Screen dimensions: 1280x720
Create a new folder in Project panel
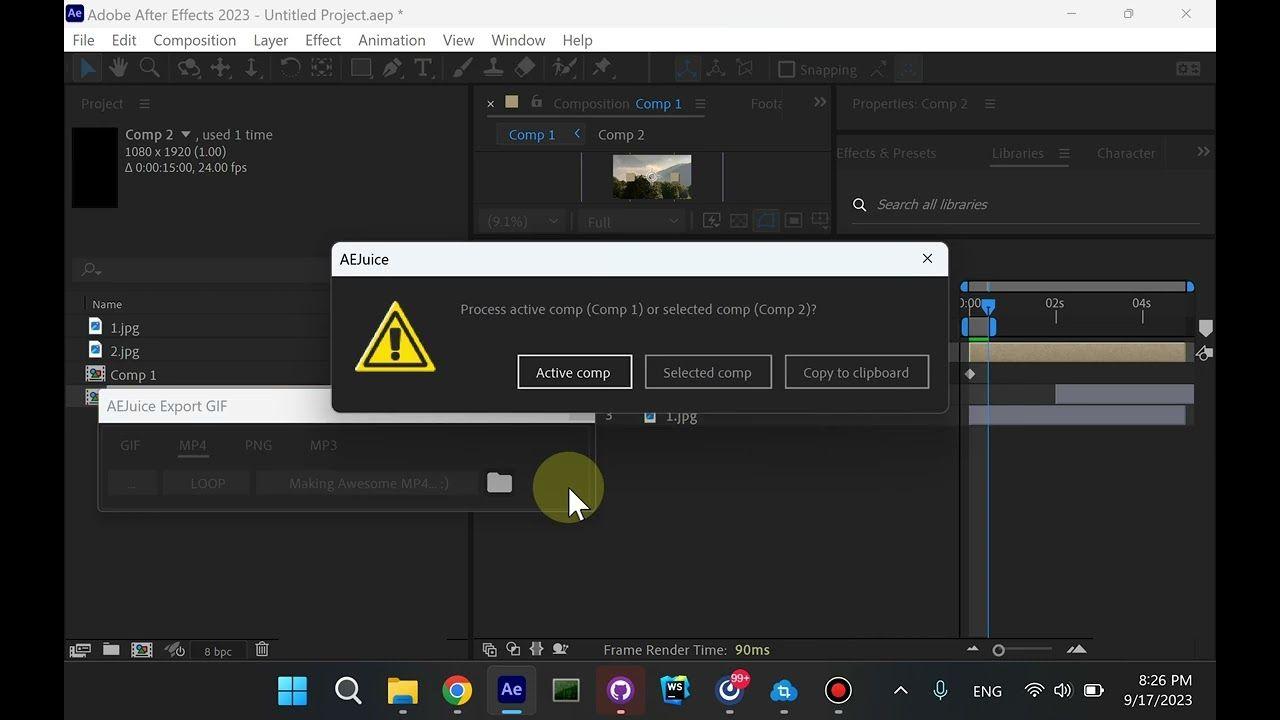click(111, 650)
